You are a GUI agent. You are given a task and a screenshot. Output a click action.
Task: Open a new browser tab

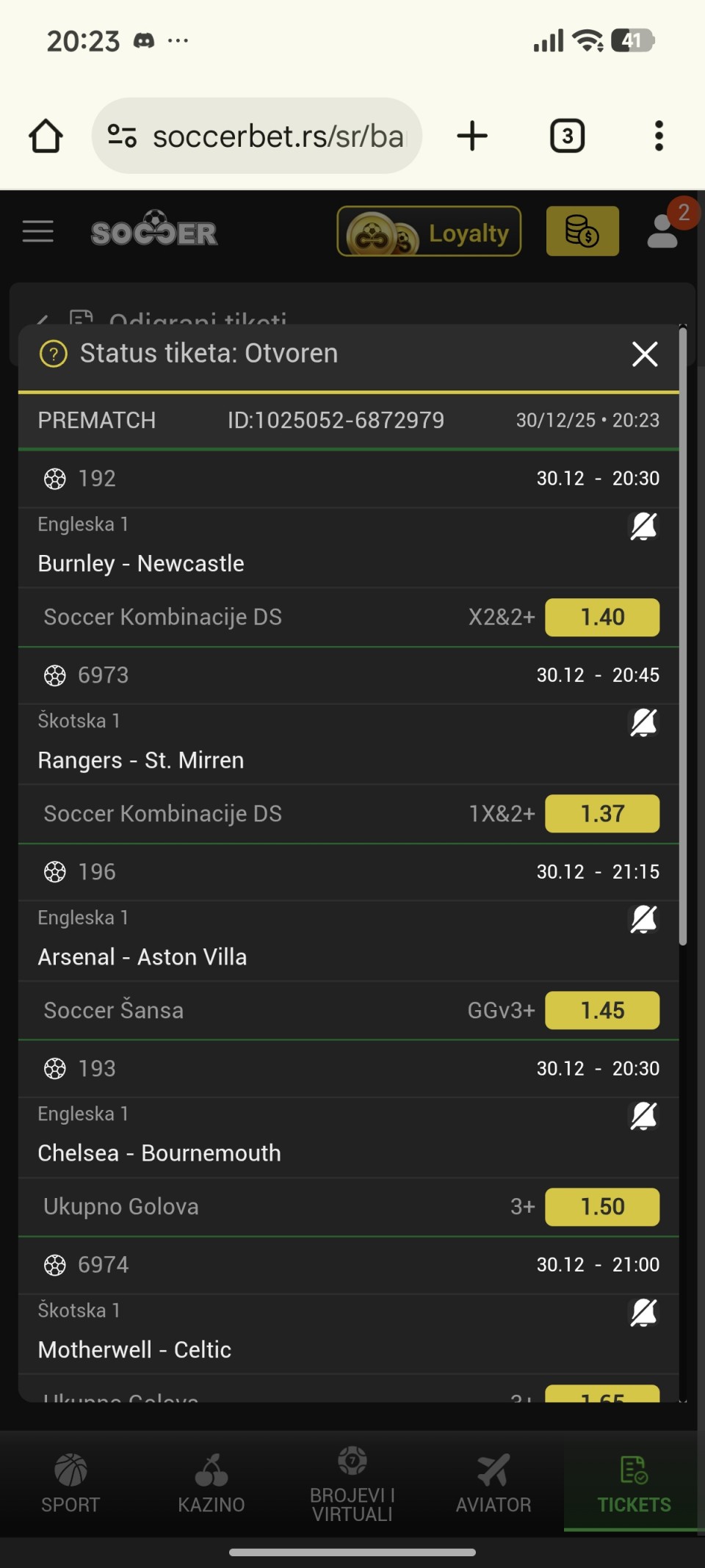472,136
